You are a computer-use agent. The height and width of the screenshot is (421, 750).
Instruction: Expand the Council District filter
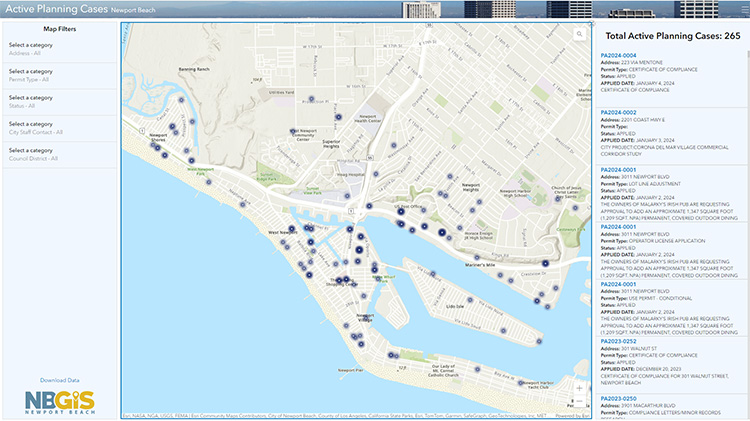pos(60,153)
